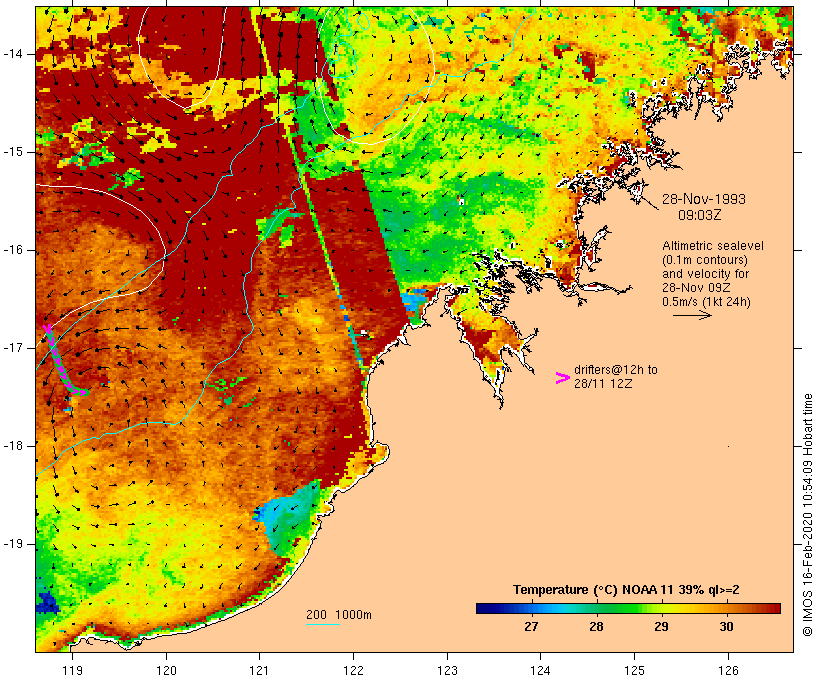Click the longitude axis label "126"

click(x=728, y=670)
